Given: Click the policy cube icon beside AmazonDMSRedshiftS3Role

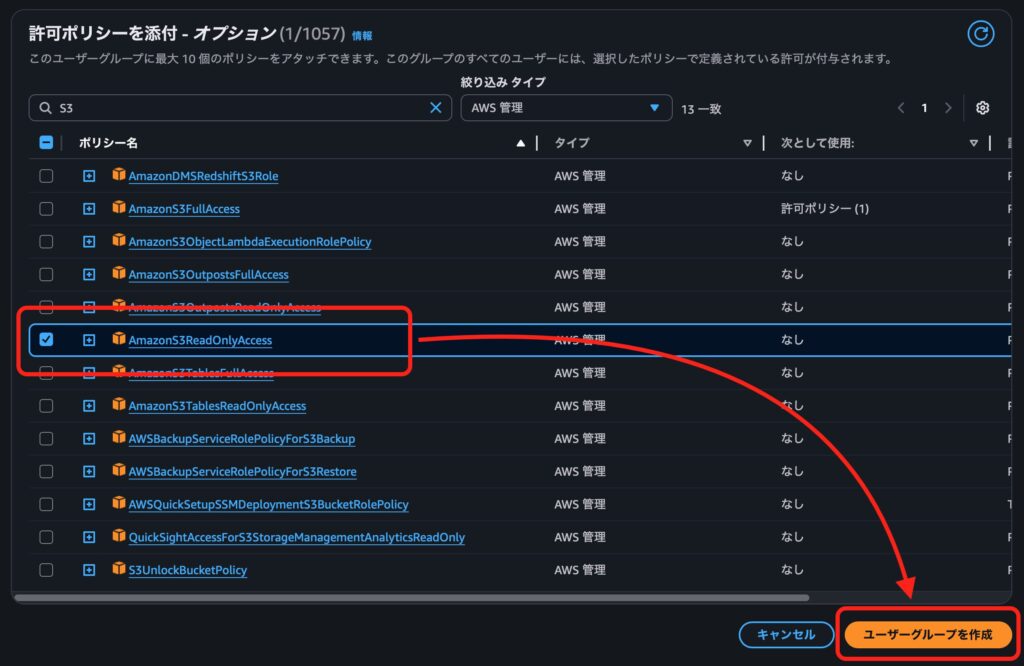Looking at the screenshot, I should pos(118,174).
